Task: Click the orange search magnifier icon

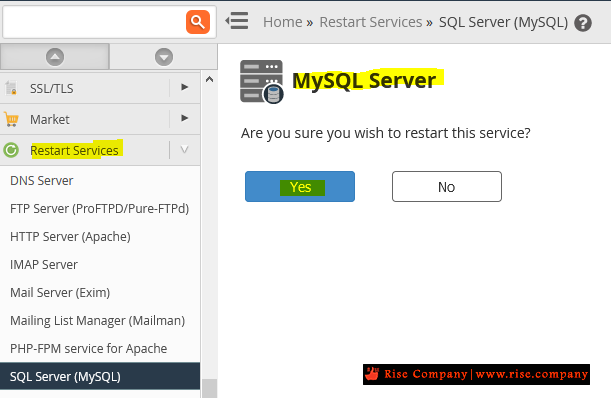Action: tap(198, 22)
